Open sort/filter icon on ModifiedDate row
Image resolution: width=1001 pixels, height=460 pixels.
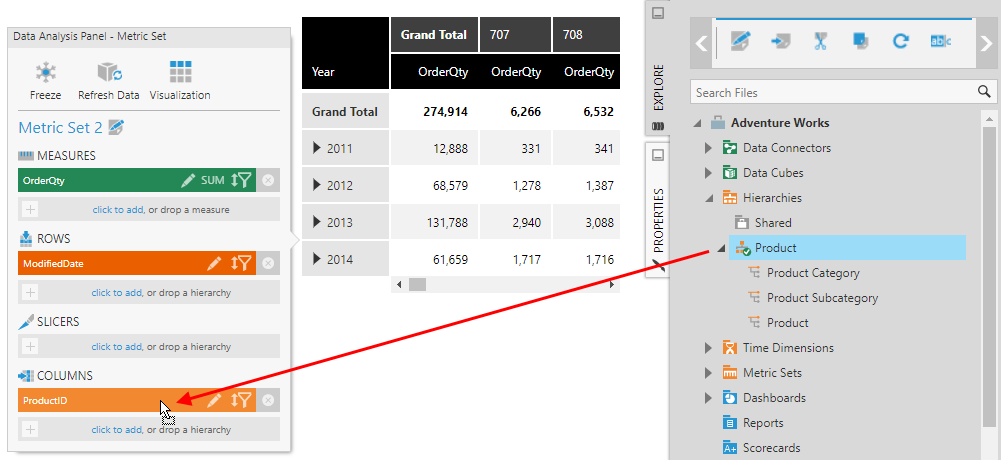[x=241, y=263]
